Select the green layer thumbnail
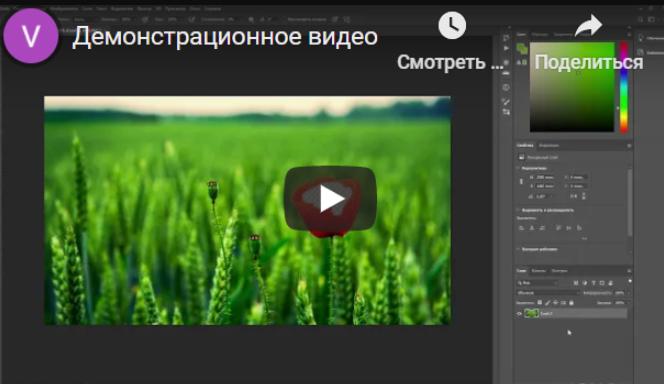Screen dimensions: 664x384 pyautogui.click(x=531, y=313)
